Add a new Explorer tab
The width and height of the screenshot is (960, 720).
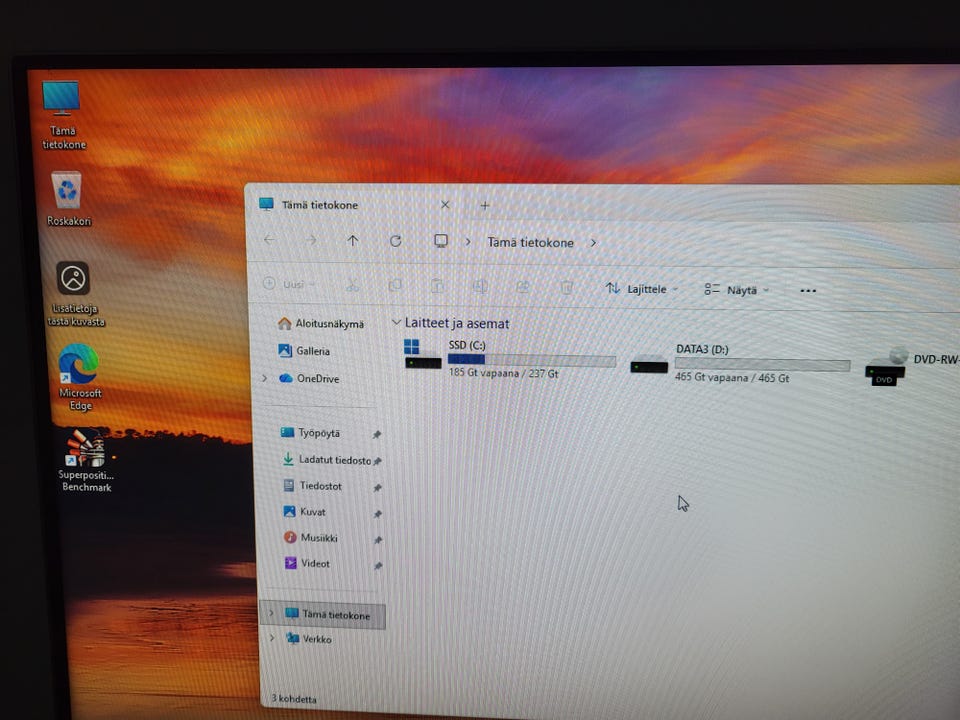(x=485, y=206)
